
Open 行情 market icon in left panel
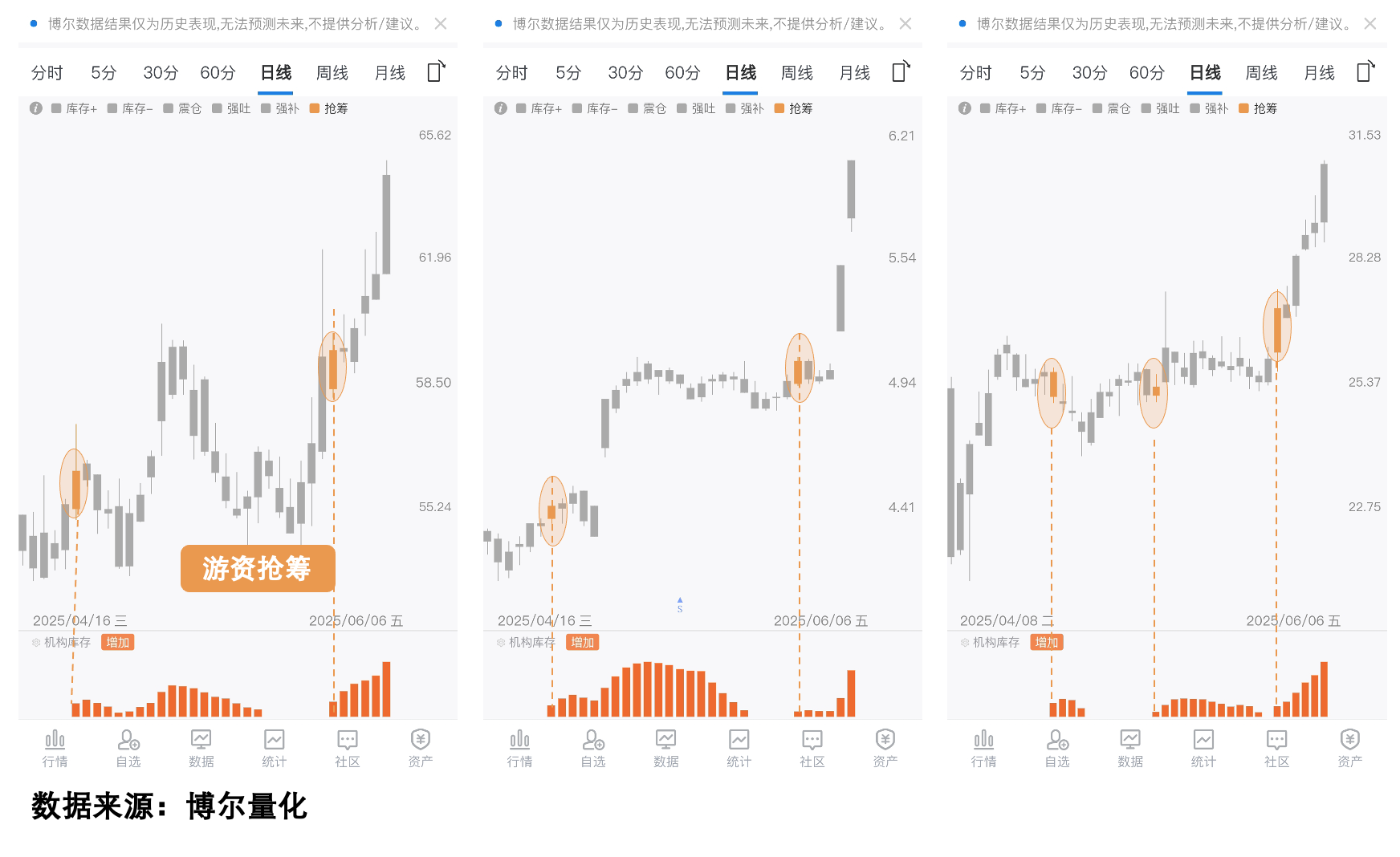55,748
